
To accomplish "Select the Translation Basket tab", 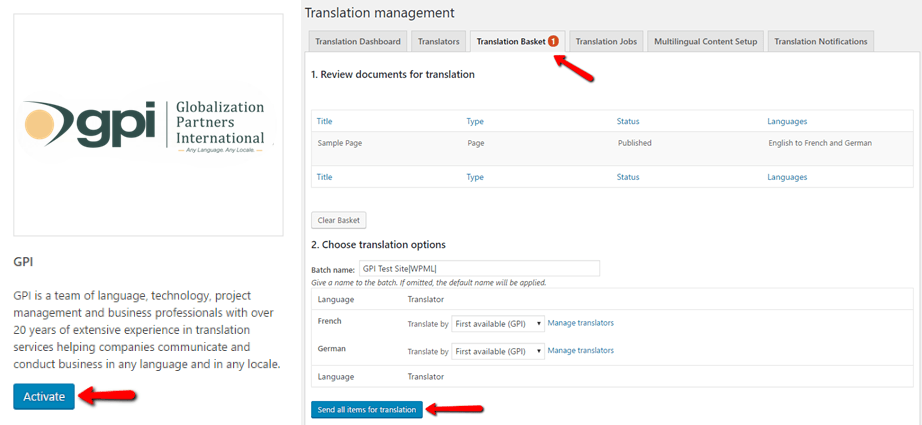I will [517, 42].
